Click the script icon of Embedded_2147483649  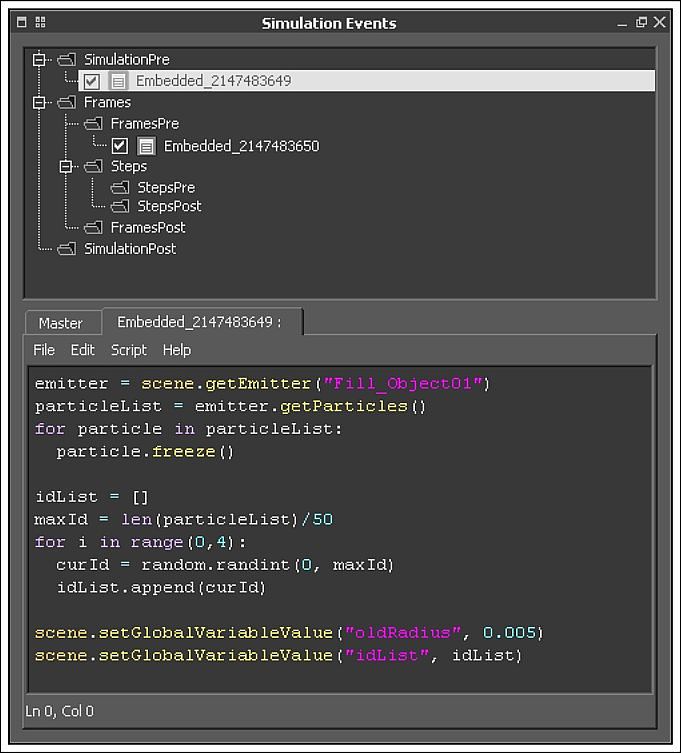coord(118,81)
